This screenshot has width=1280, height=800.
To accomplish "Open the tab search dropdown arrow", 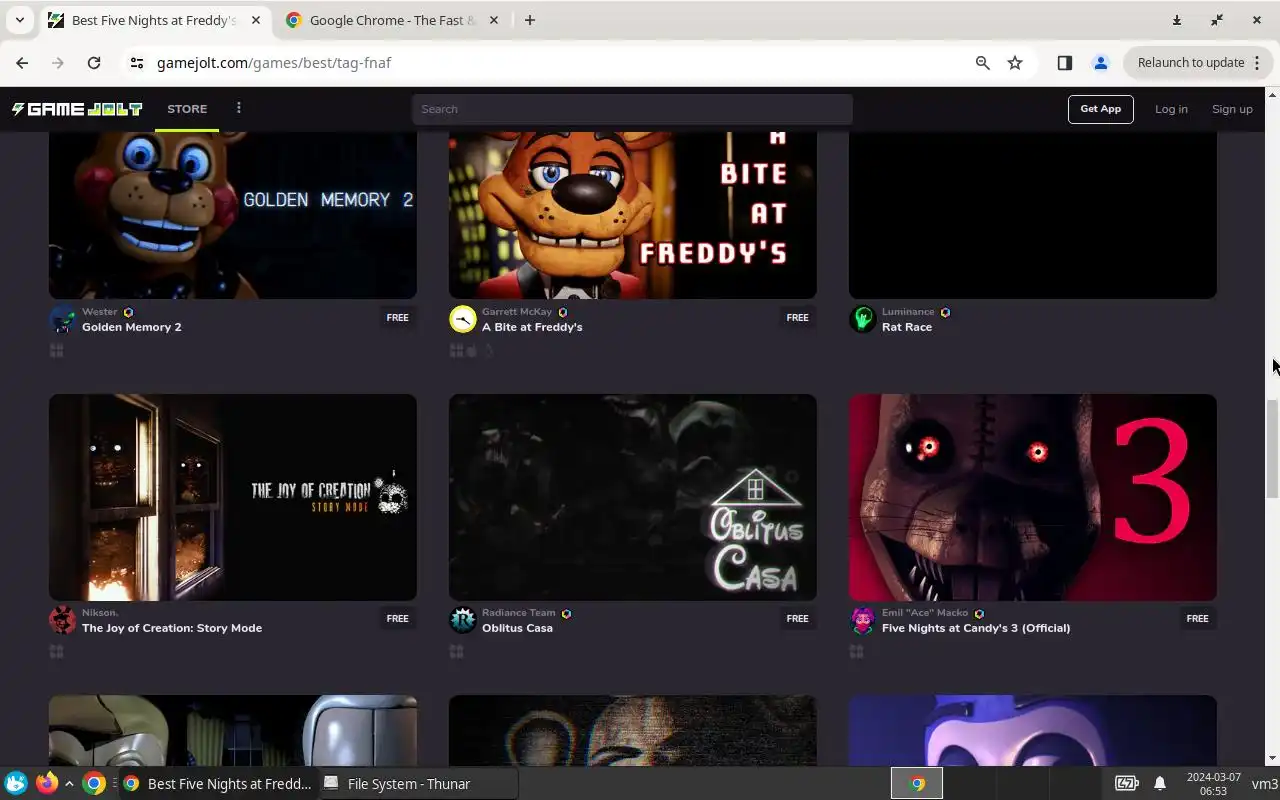I will [x=19, y=20].
